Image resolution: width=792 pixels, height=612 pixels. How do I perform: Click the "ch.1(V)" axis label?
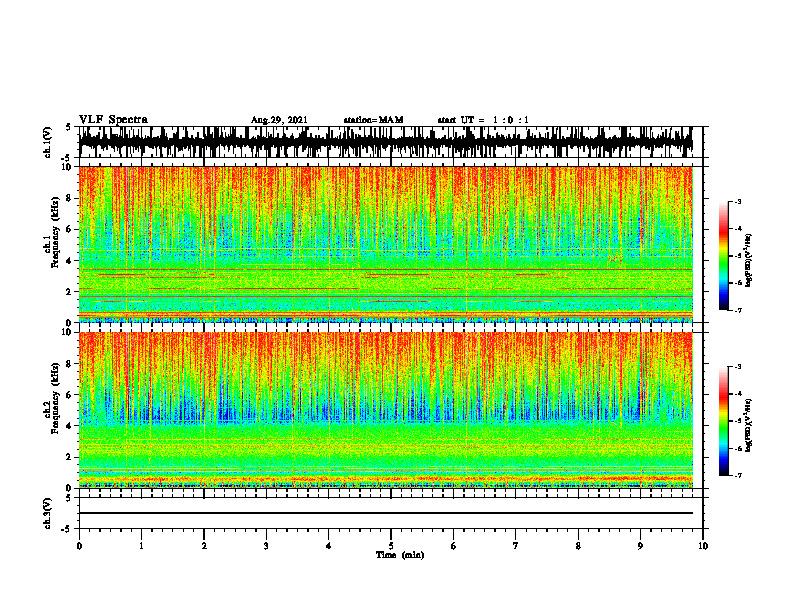pos(48,142)
